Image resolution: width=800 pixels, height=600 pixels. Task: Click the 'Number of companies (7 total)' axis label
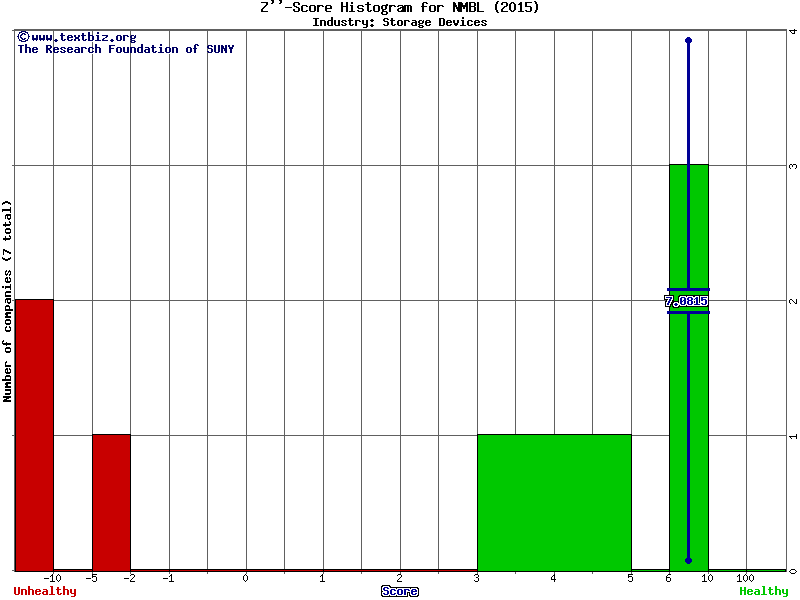[7, 301]
